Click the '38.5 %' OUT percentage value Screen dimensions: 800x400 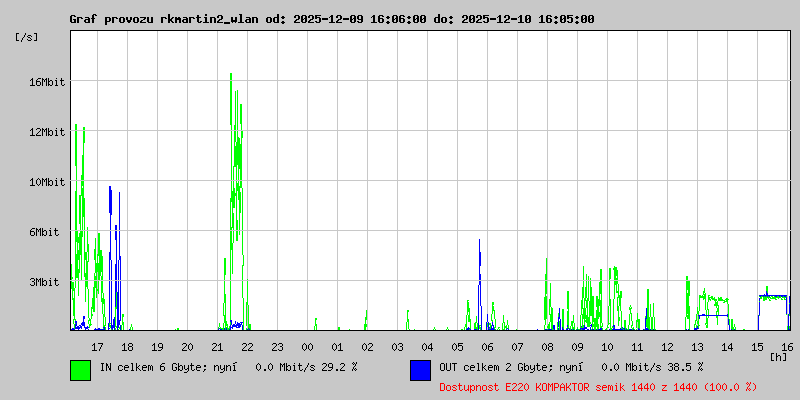(x=685, y=367)
